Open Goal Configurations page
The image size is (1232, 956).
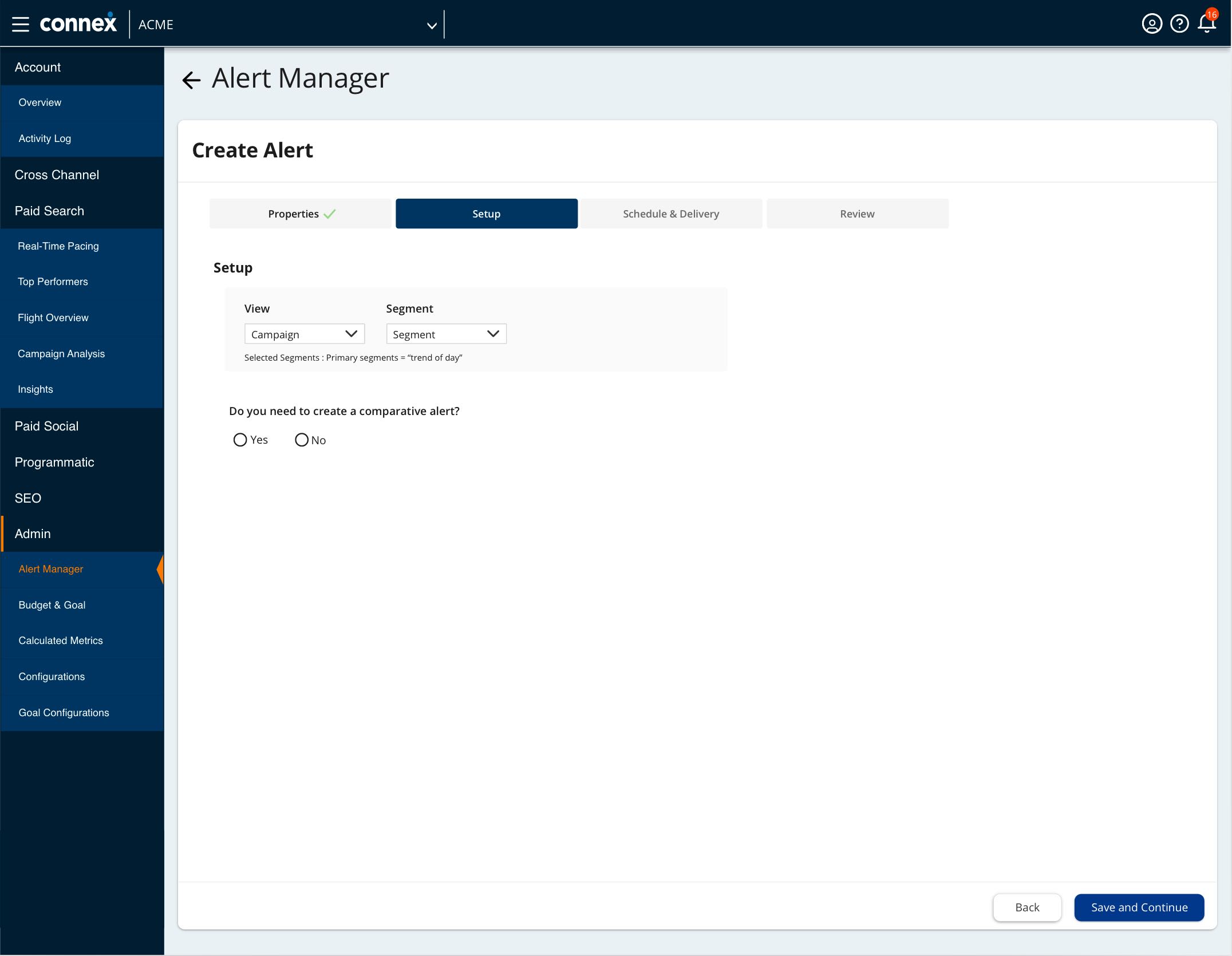tap(82, 713)
